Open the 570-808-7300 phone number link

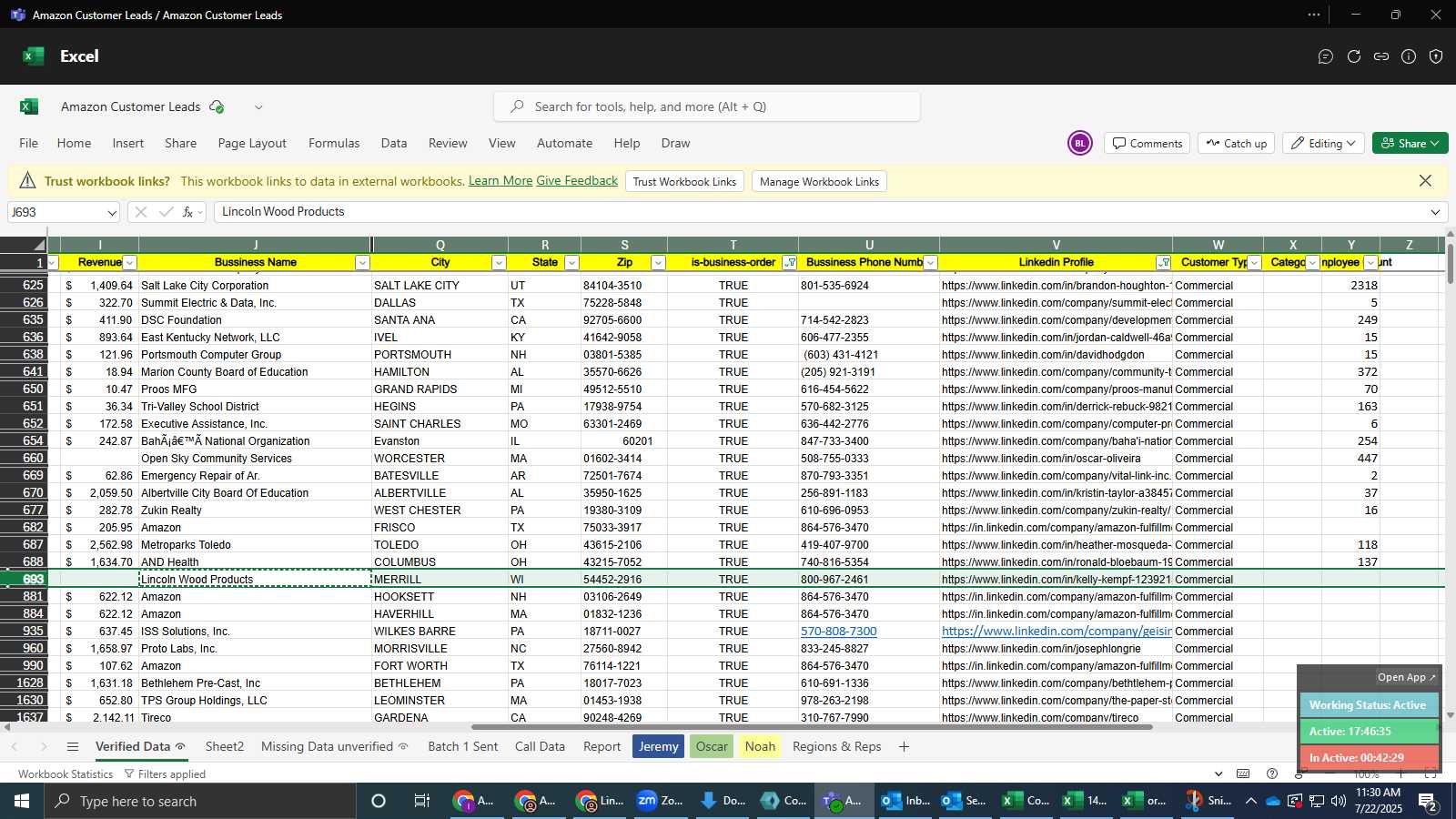[839, 631]
